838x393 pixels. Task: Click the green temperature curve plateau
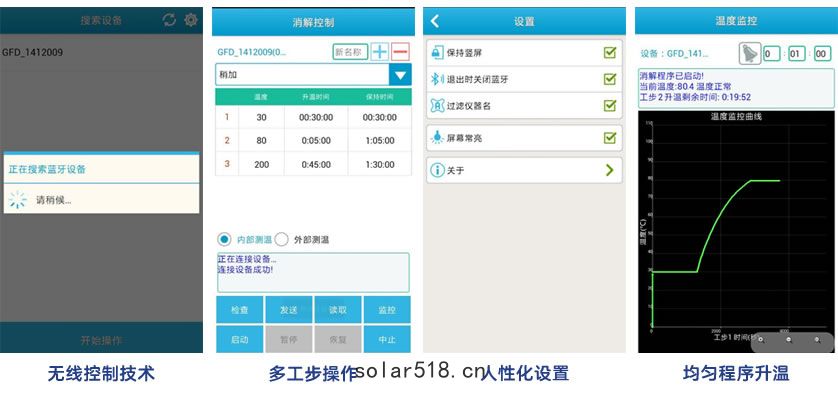point(765,181)
